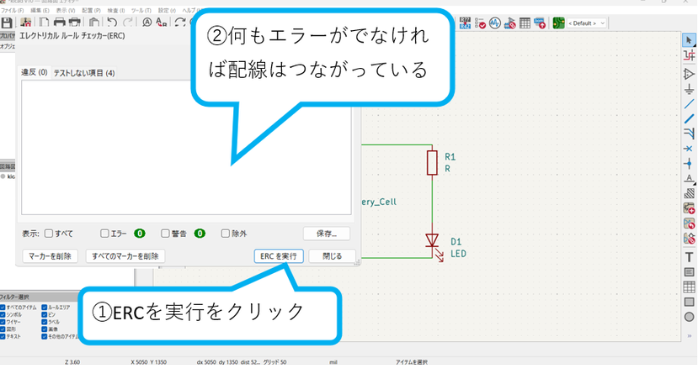Screen dimensions: 698x365
Task: Click the Print icon
Action: [x=59, y=22]
